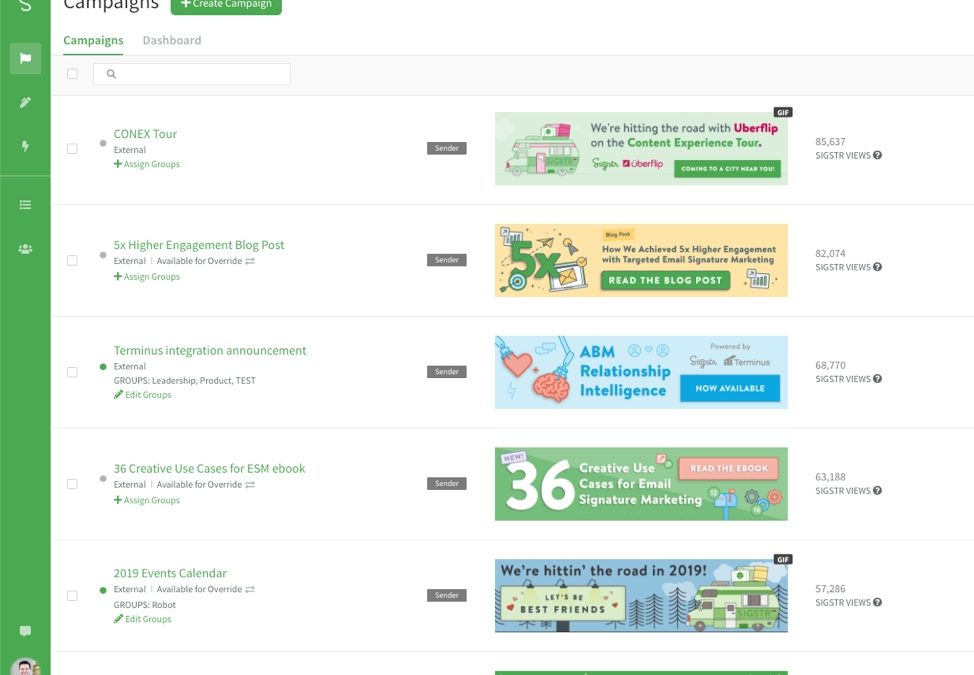
Task: Click Sender badge for 5x Higher Engagement
Action: coord(447,260)
